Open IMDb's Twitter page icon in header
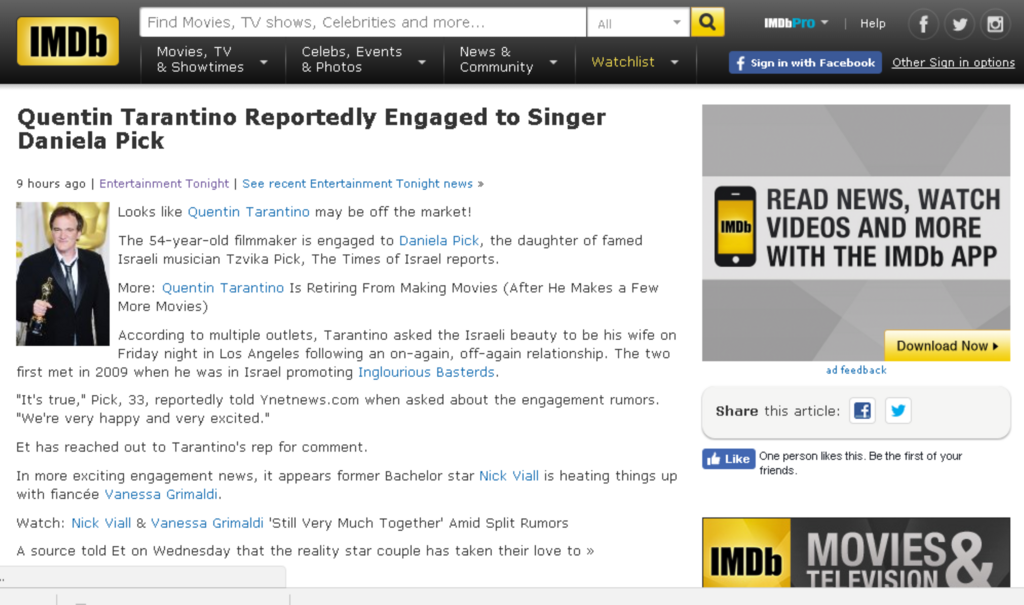1024x605 pixels. point(959,24)
